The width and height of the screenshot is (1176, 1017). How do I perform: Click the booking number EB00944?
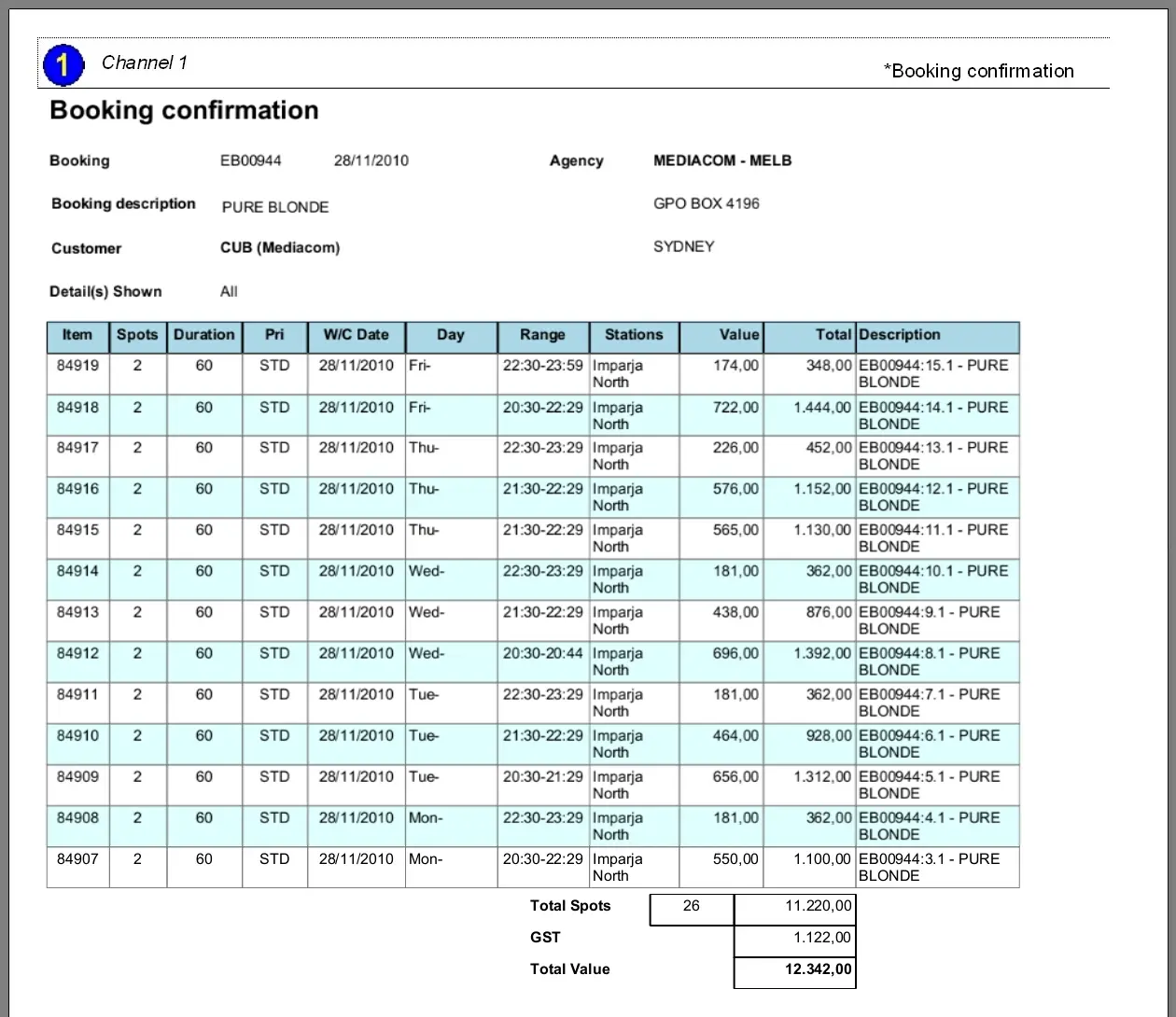[x=251, y=160]
